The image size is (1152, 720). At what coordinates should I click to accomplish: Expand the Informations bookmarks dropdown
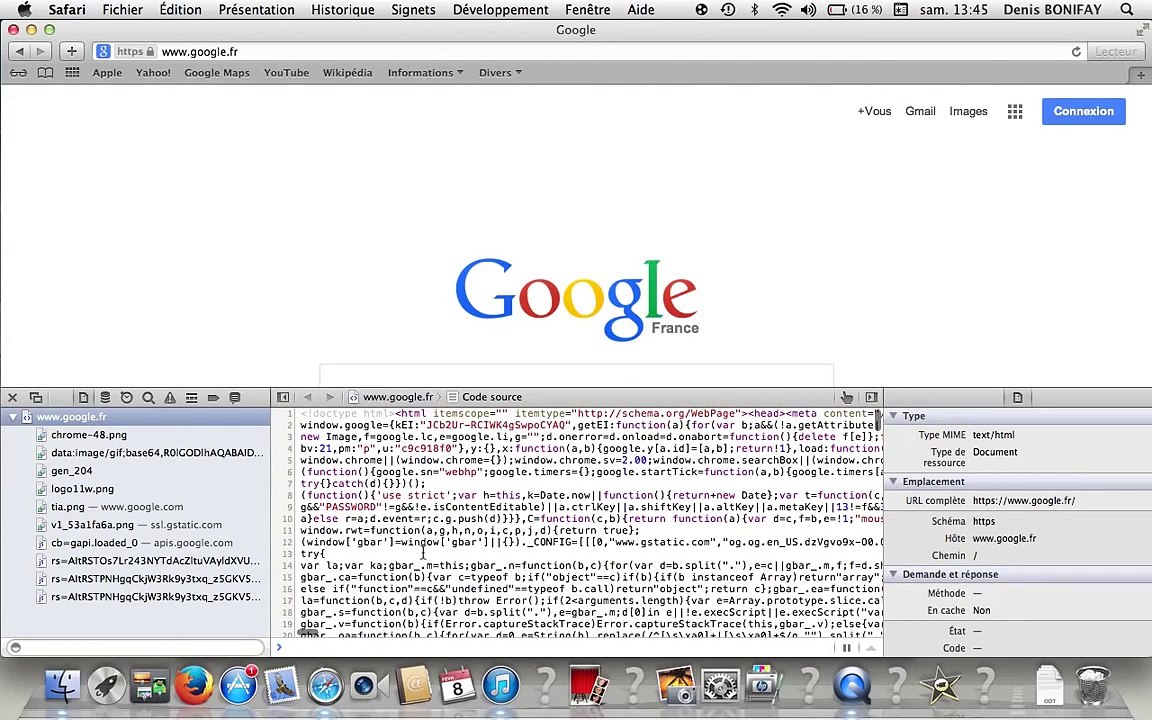pos(425,73)
